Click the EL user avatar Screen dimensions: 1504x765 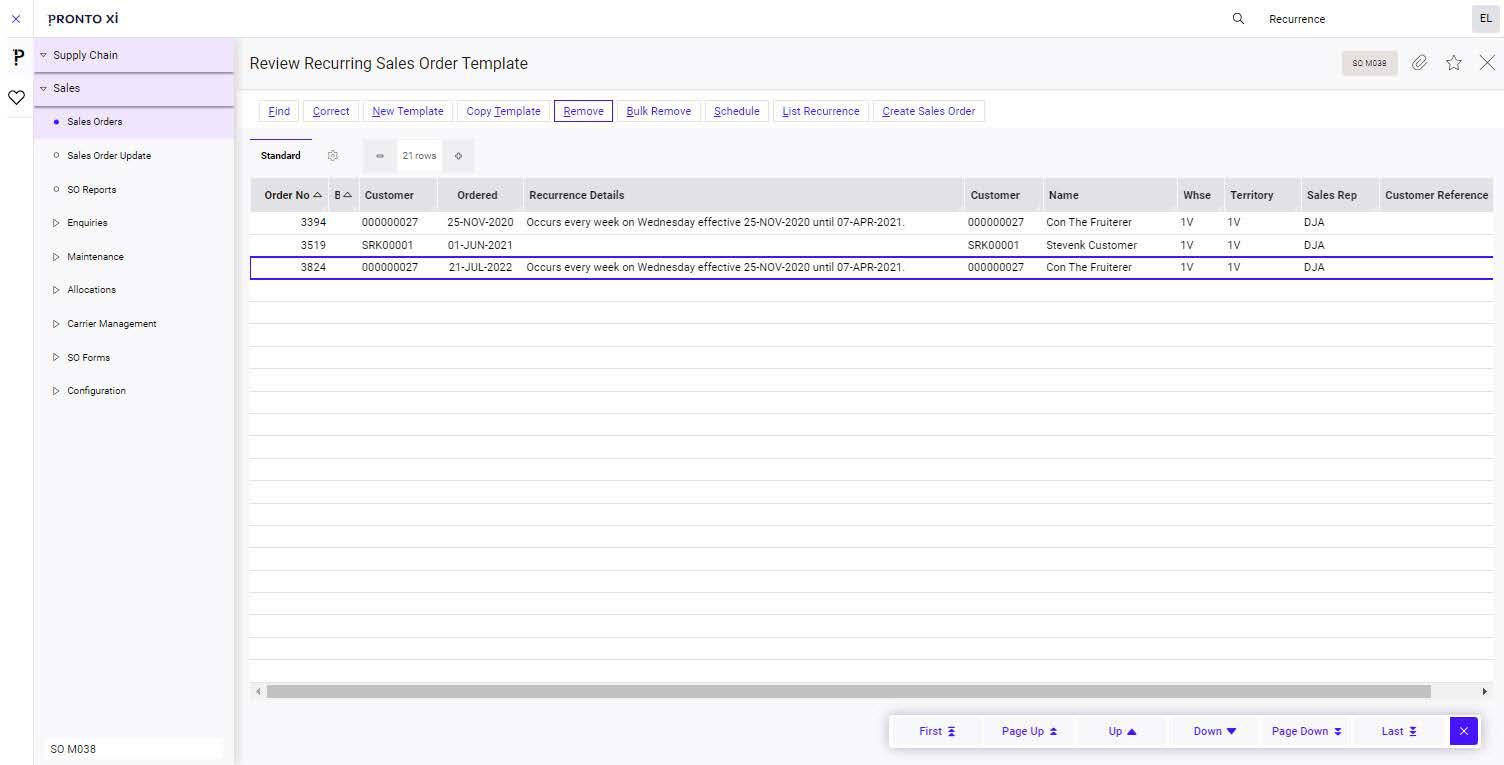1485,18
